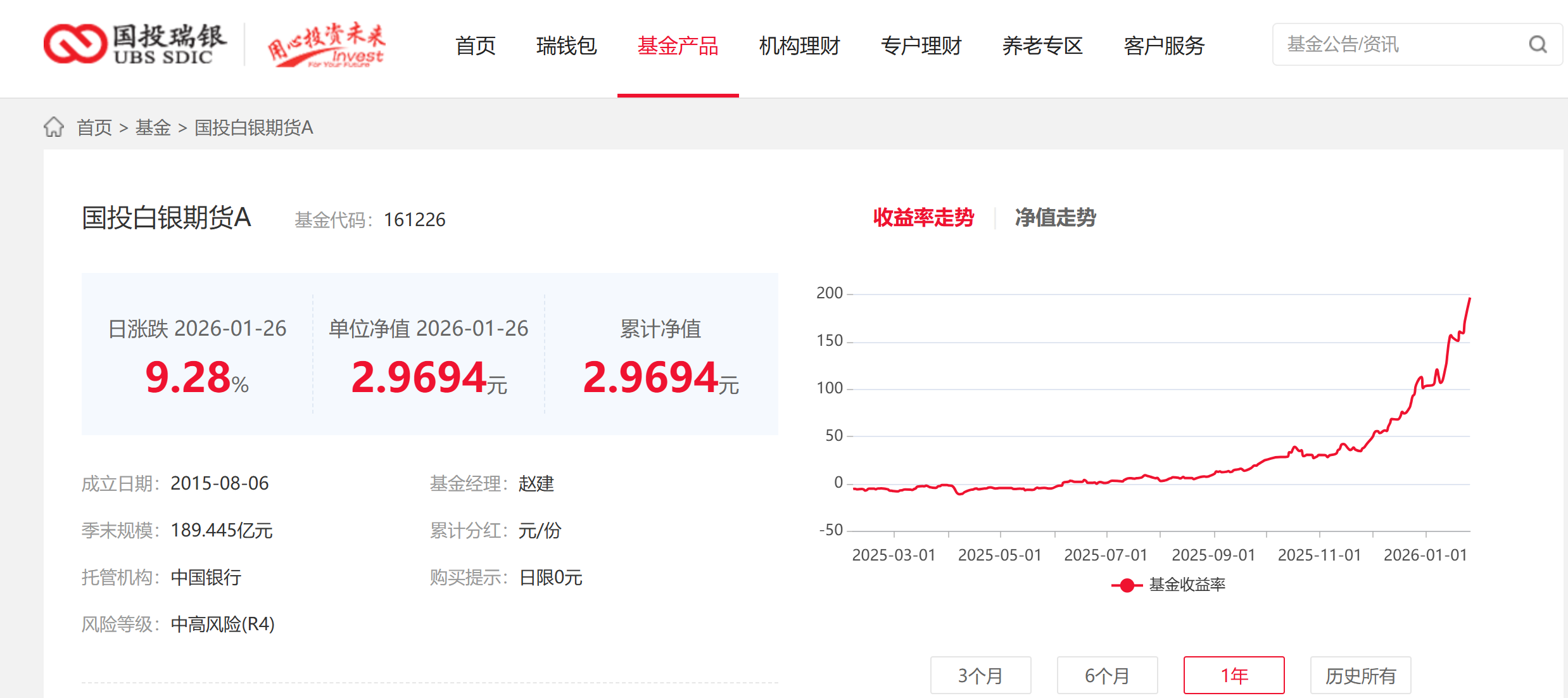Click the 基金 breadcrumb link
Viewport: 1568px width, 698px height.
(153, 128)
